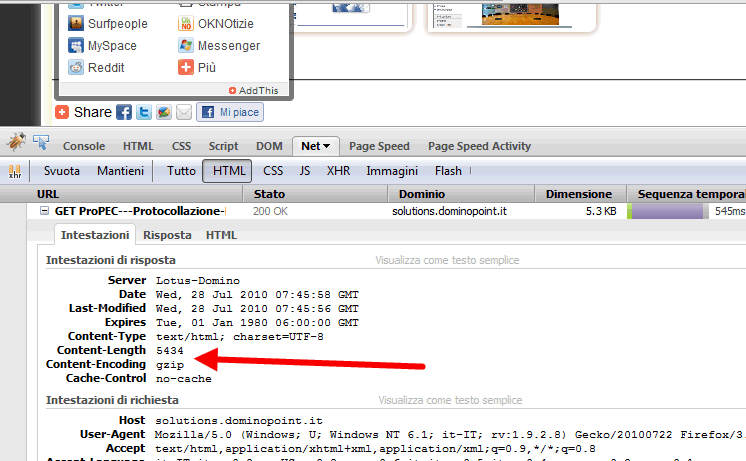Click the Surfpeople share icon
The height and width of the screenshot is (461, 746).
[76, 23]
